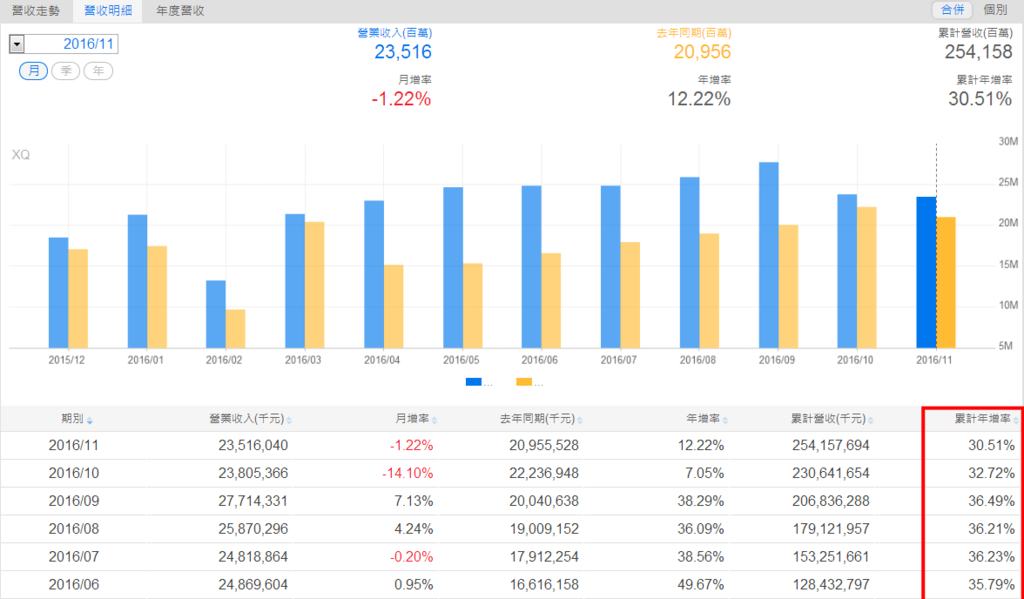
Task: Select the 季 period option
Action: [66, 71]
